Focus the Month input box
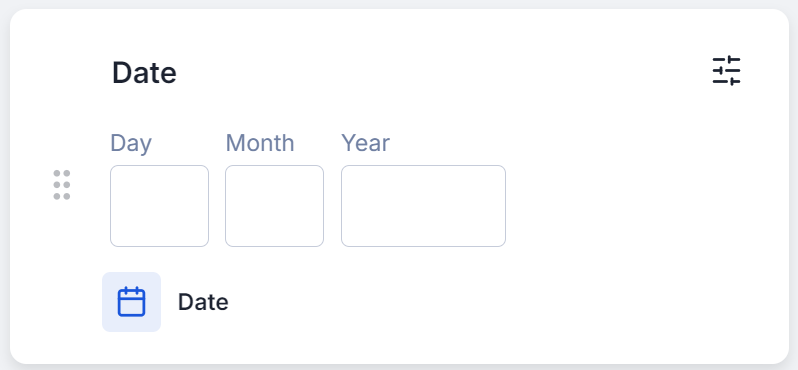The height and width of the screenshot is (370, 798). (x=274, y=206)
